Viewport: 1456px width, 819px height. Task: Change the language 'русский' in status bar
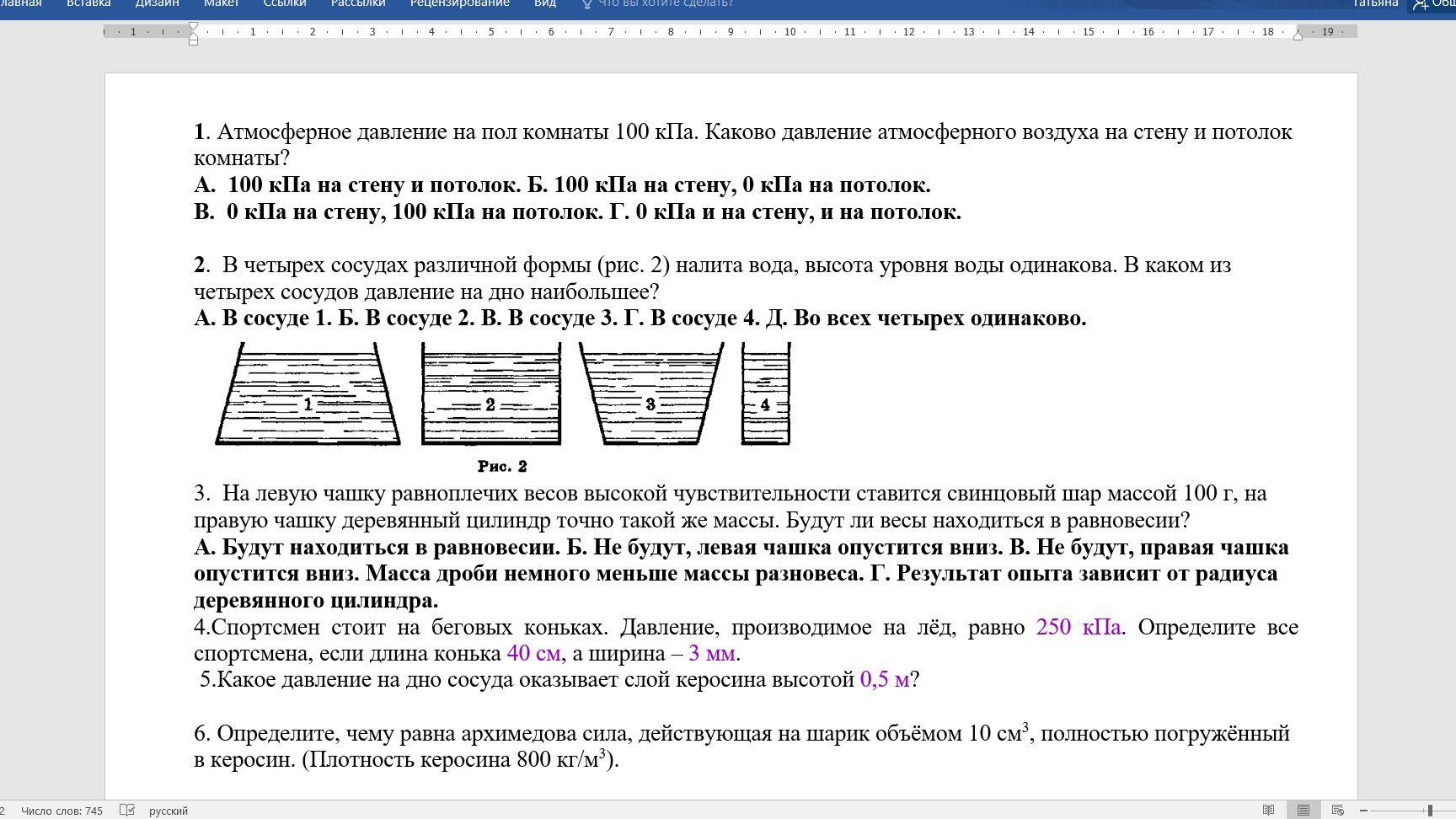coord(169,811)
